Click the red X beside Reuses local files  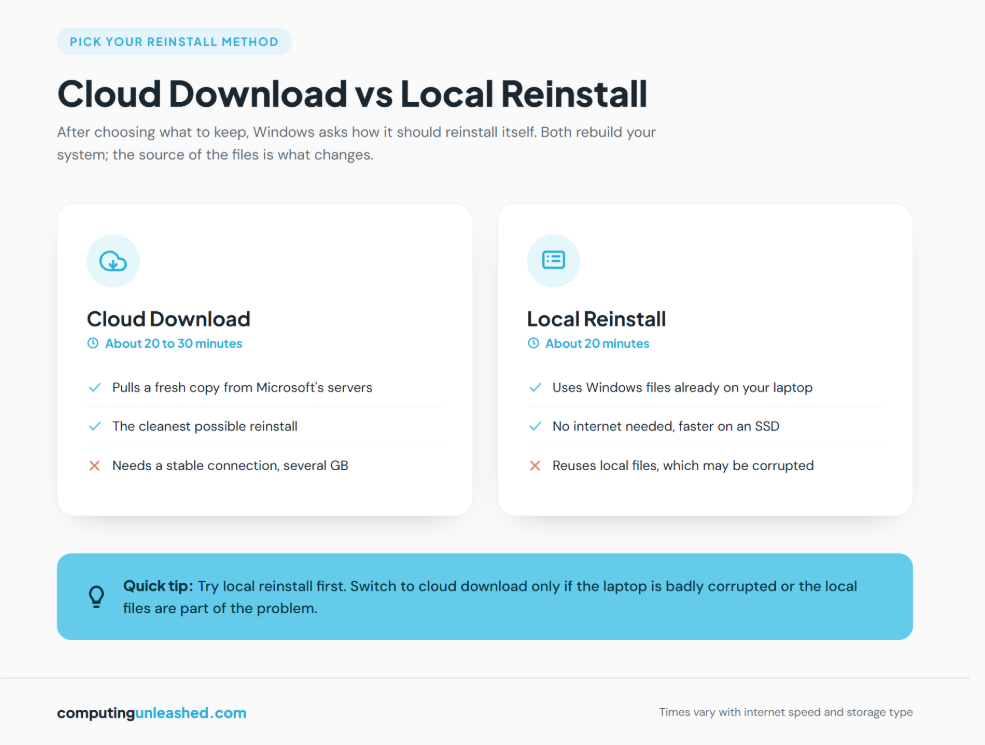535,465
